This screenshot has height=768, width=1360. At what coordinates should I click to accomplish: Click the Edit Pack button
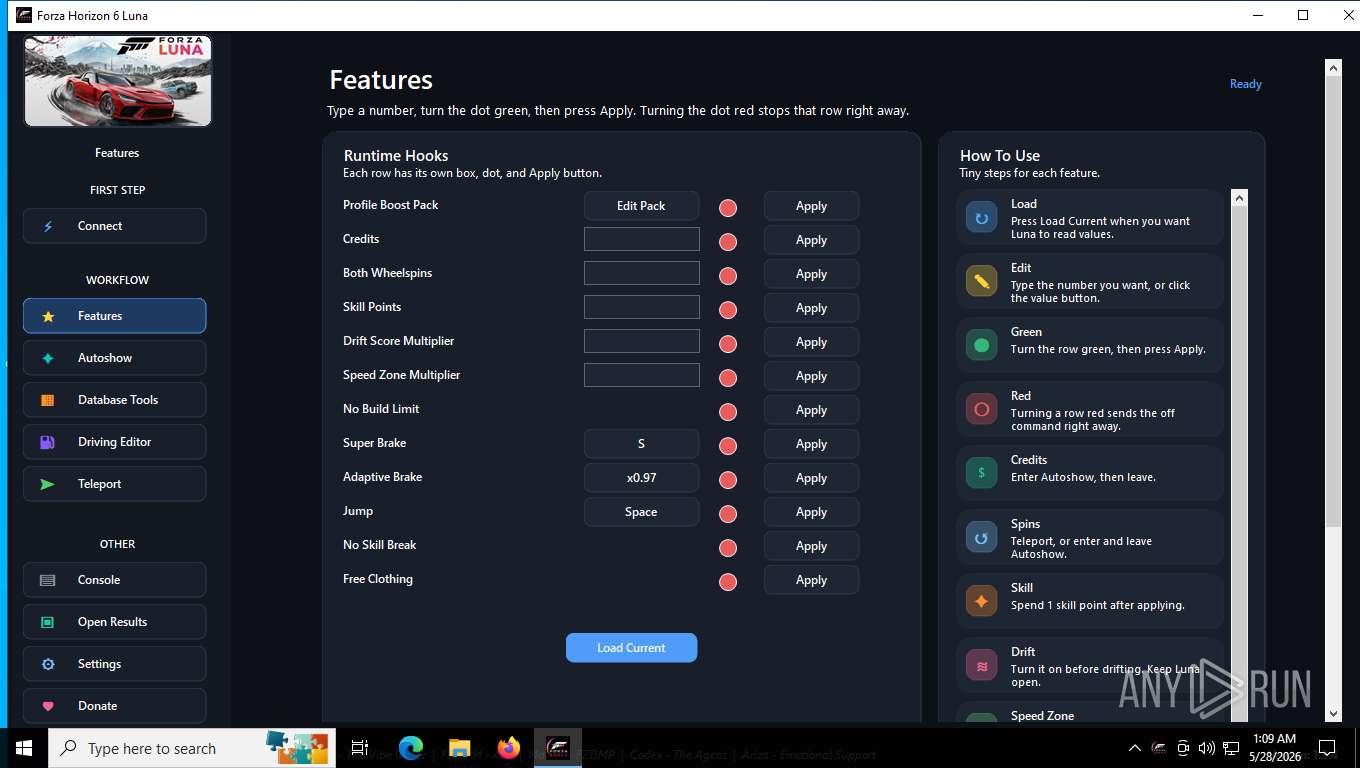pyautogui.click(x=641, y=206)
